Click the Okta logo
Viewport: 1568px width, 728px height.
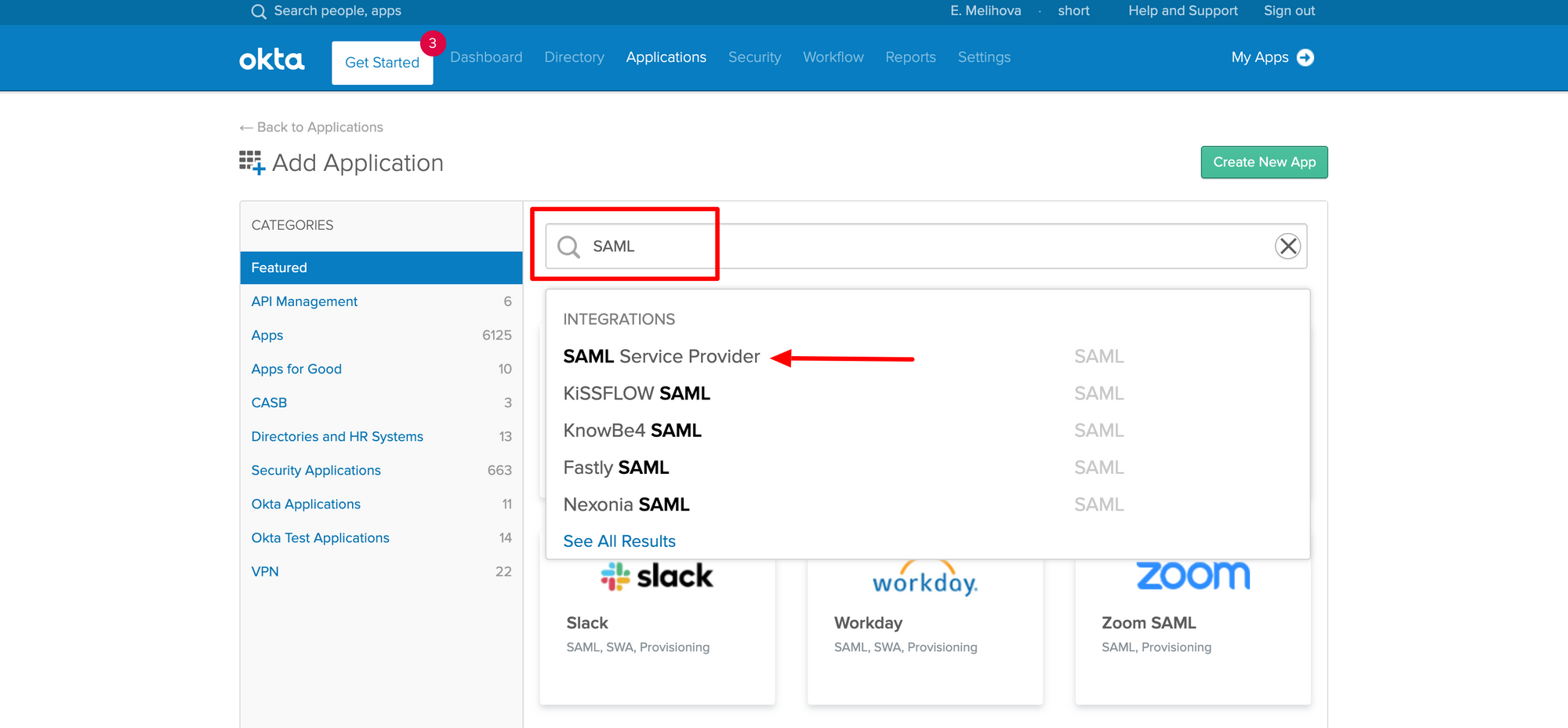[x=272, y=59]
